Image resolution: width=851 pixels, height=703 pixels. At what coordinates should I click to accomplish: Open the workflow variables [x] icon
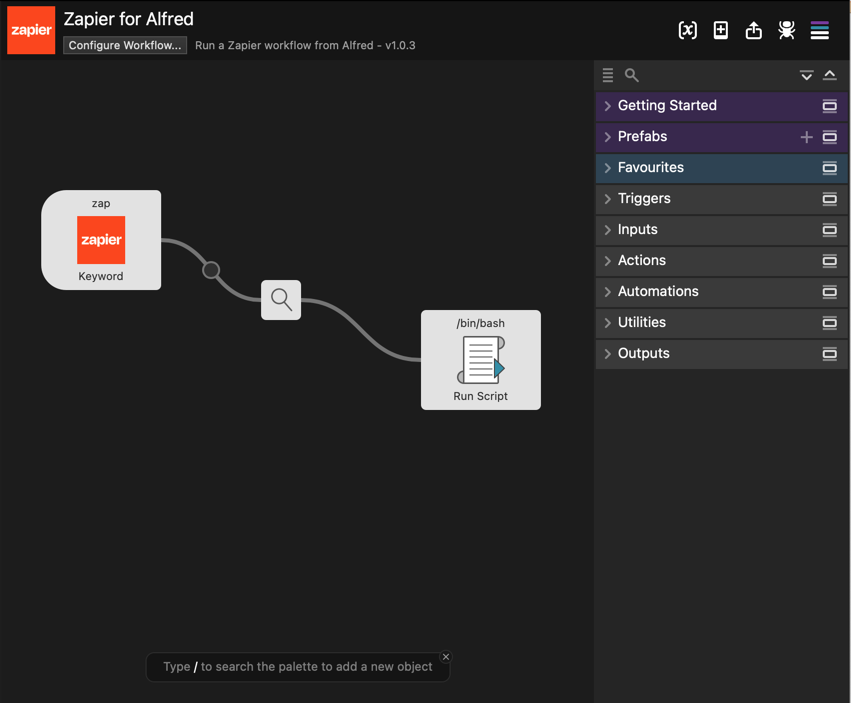(x=688, y=30)
